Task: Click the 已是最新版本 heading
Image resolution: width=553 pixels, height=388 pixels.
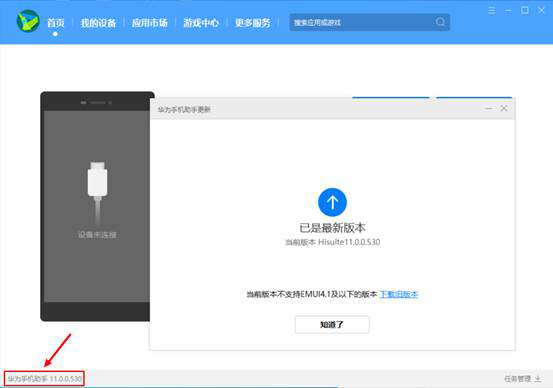Action: tap(332, 228)
